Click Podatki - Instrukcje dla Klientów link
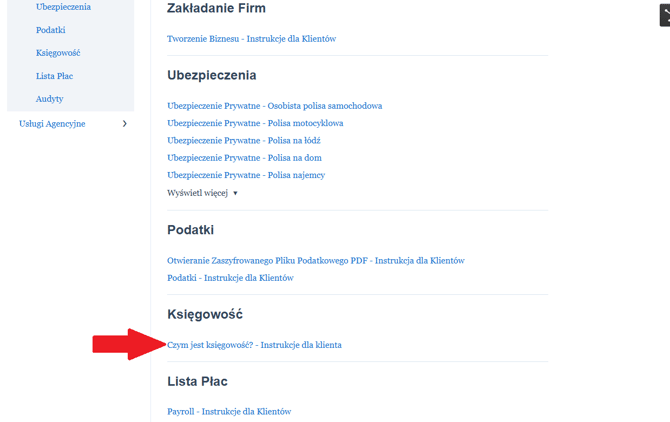This screenshot has height=422, width=670. pyautogui.click(x=230, y=278)
